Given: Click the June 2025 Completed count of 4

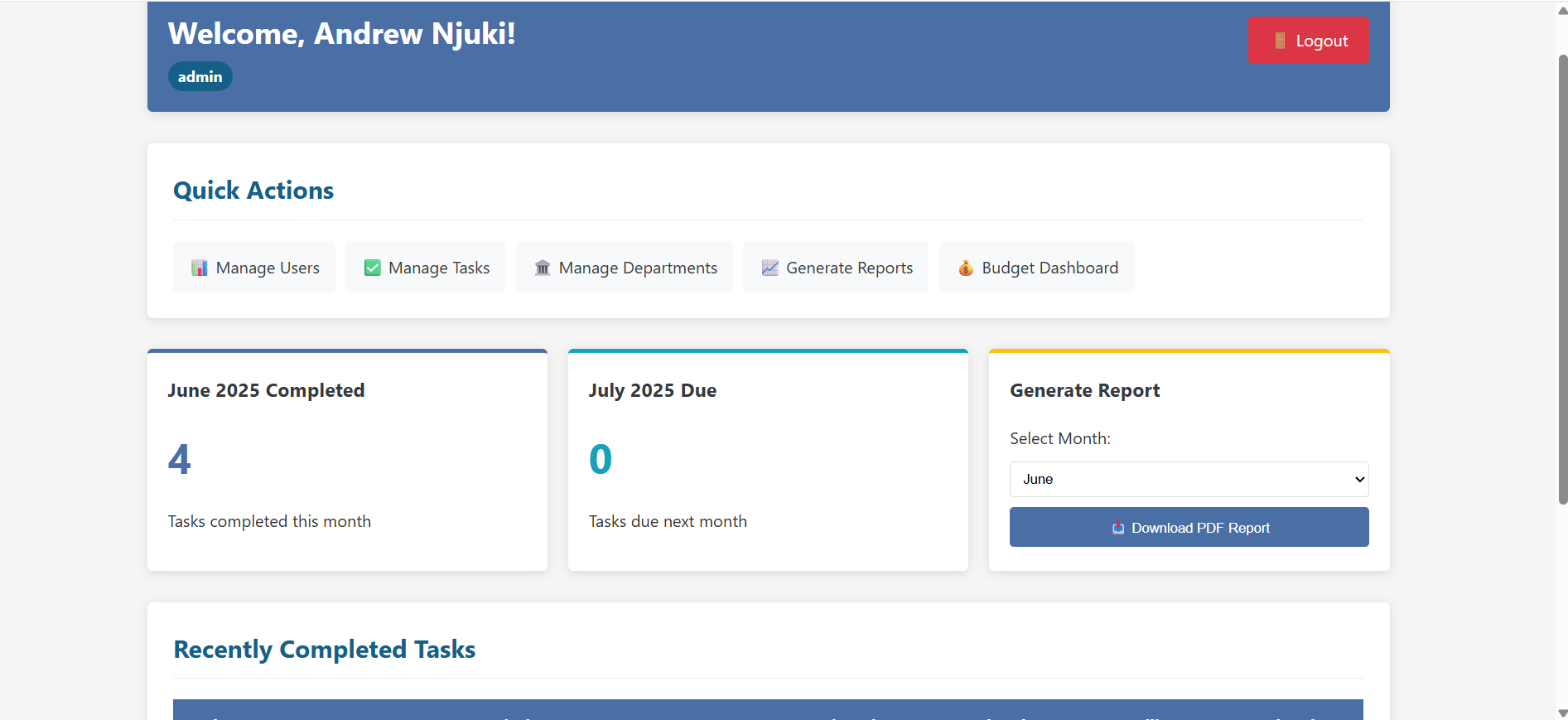Looking at the screenshot, I should pos(180,459).
